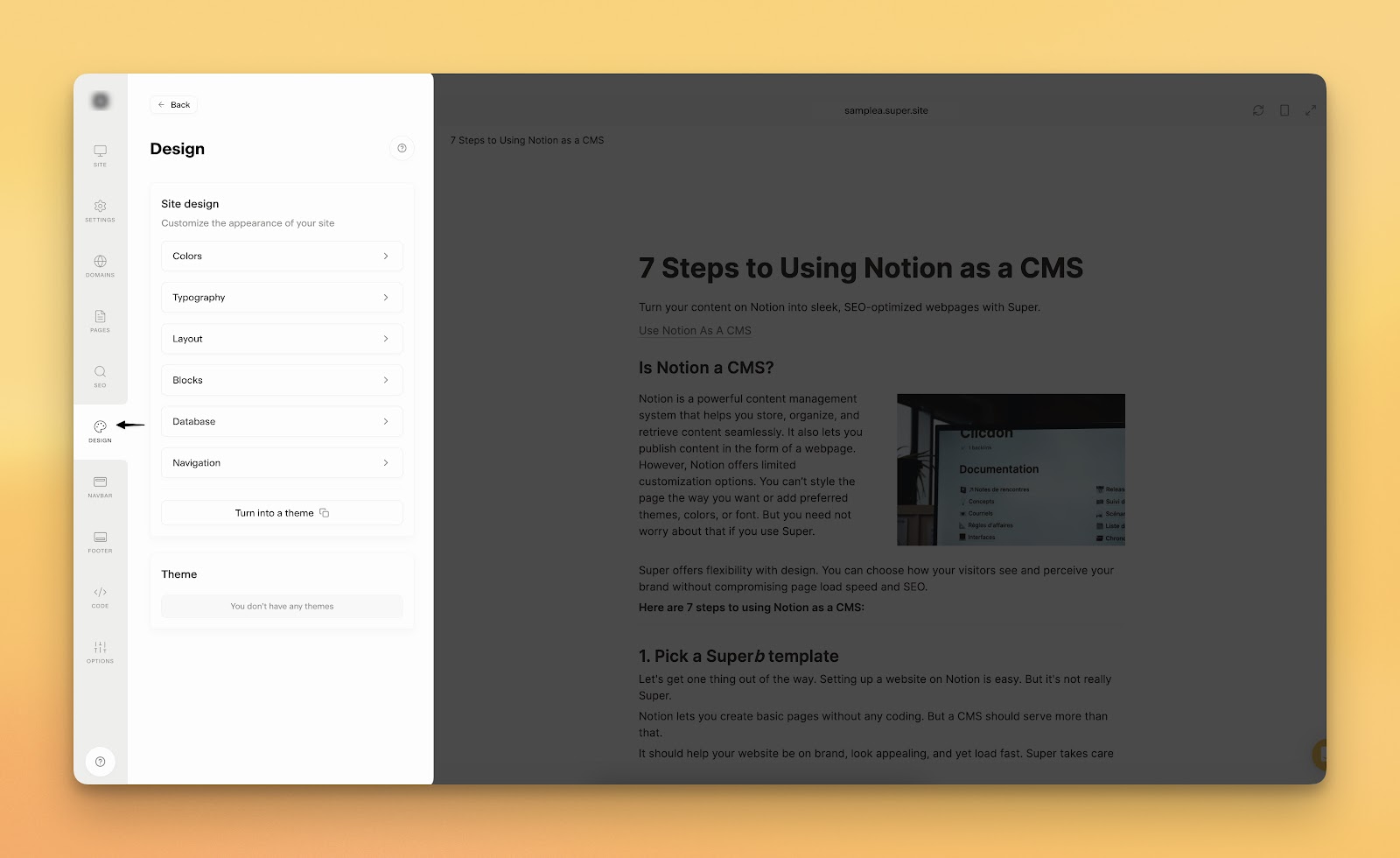Open the Site section in sidebar
This screenshot has height=858, width=1400.
coord(101,155)
